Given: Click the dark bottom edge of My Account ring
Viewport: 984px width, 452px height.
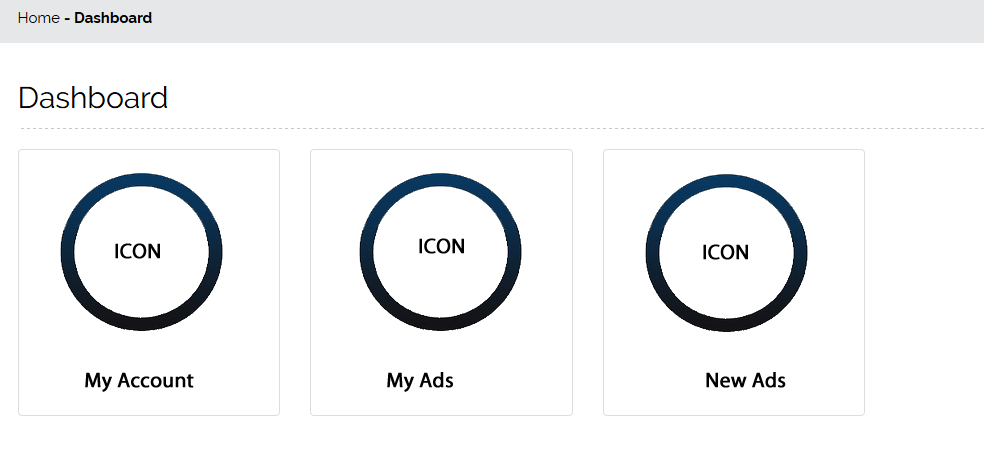Looking at the screenshot, I should (141, 321).
